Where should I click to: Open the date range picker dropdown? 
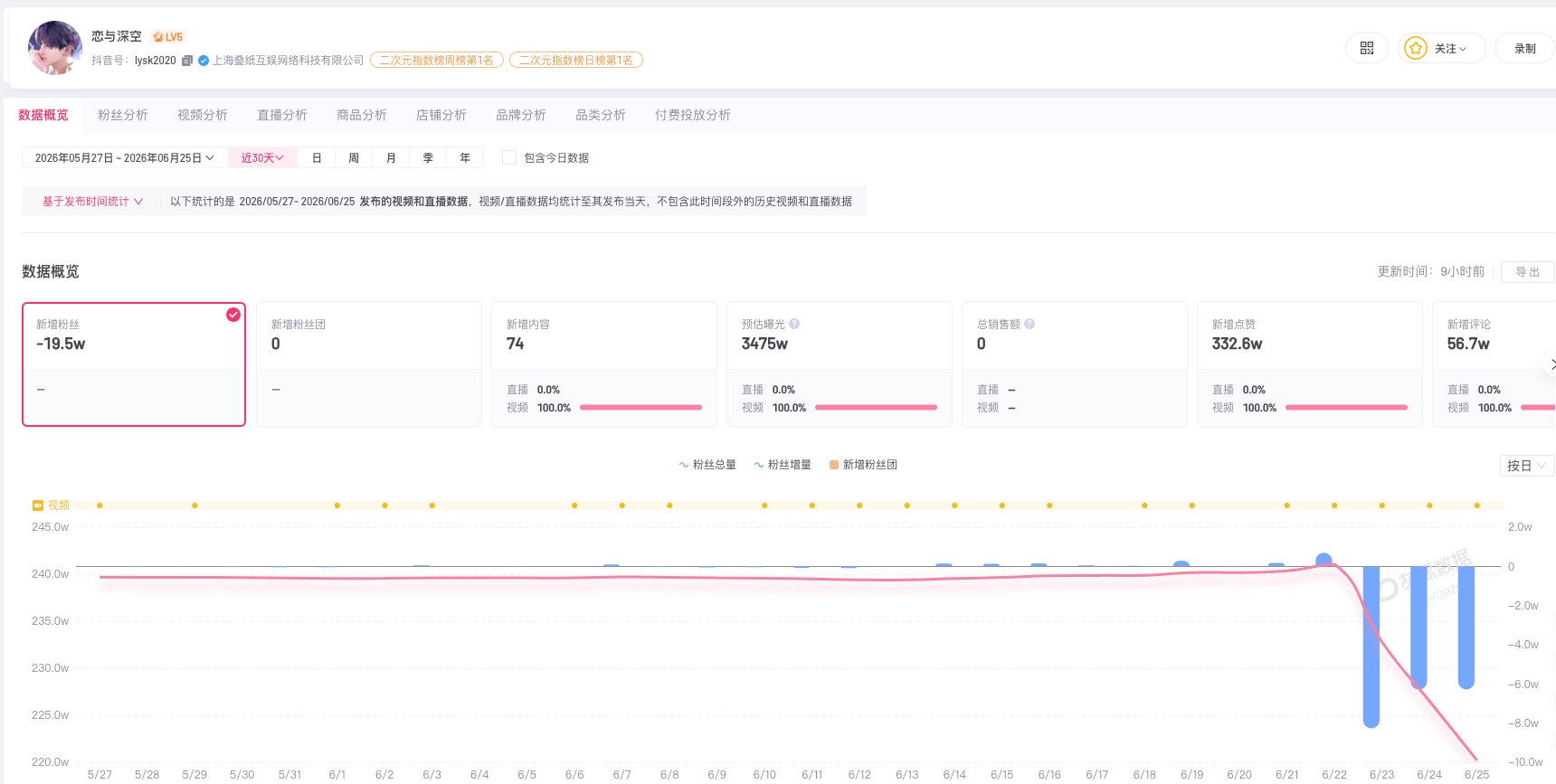[x=125, y=157]
